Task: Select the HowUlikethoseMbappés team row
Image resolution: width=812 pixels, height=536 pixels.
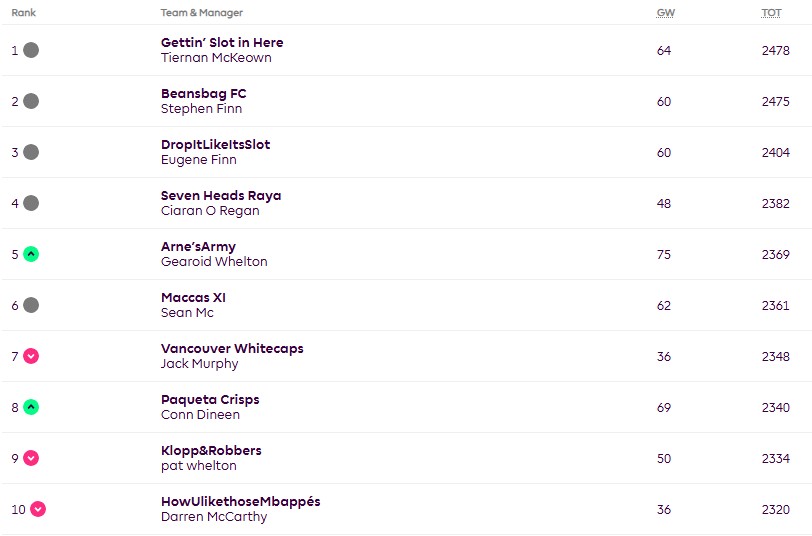Action: point(406,509)
